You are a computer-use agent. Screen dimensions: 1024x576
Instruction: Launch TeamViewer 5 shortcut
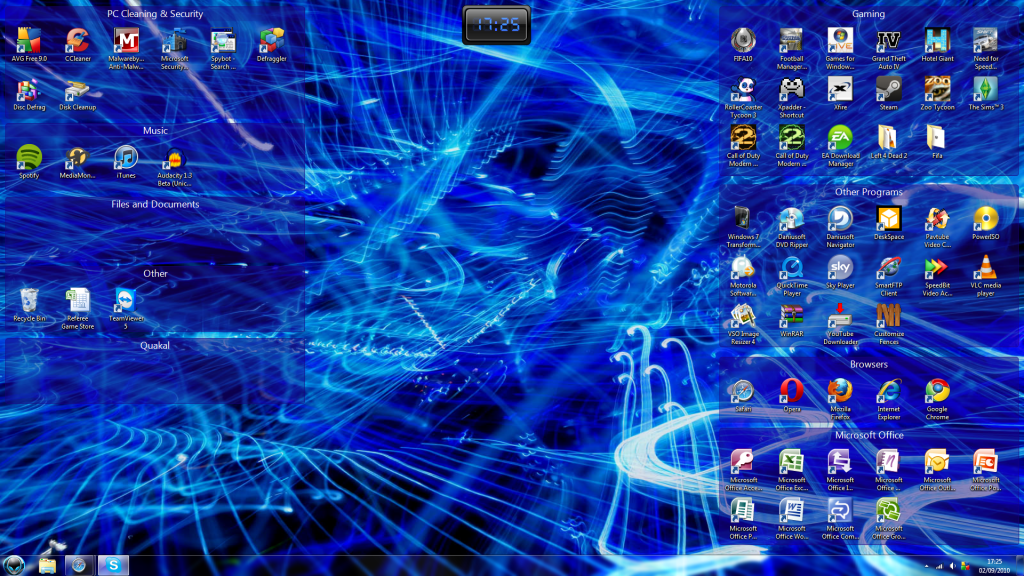(x=126, y=300)
